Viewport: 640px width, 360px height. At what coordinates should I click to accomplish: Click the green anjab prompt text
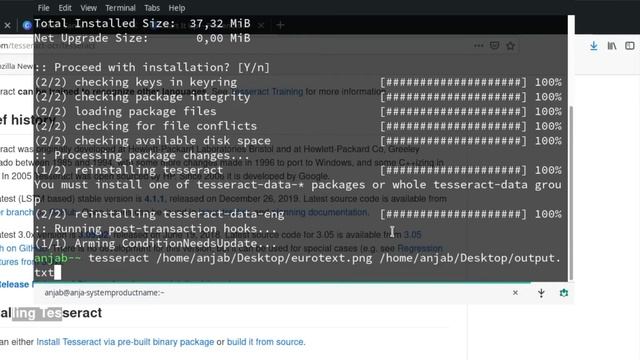(57, 258)
